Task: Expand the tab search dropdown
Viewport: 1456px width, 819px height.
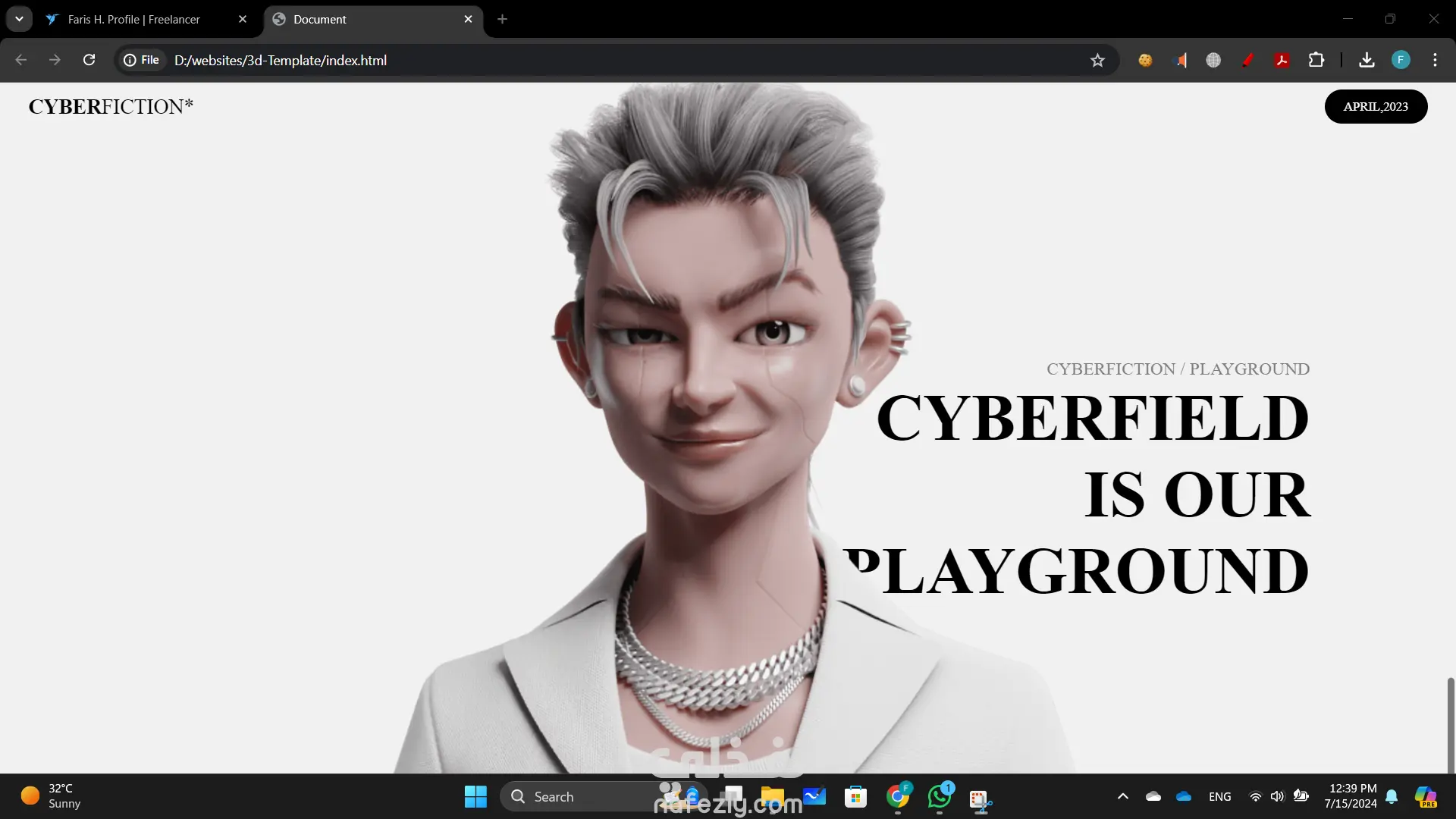Action: coord(19,19)
